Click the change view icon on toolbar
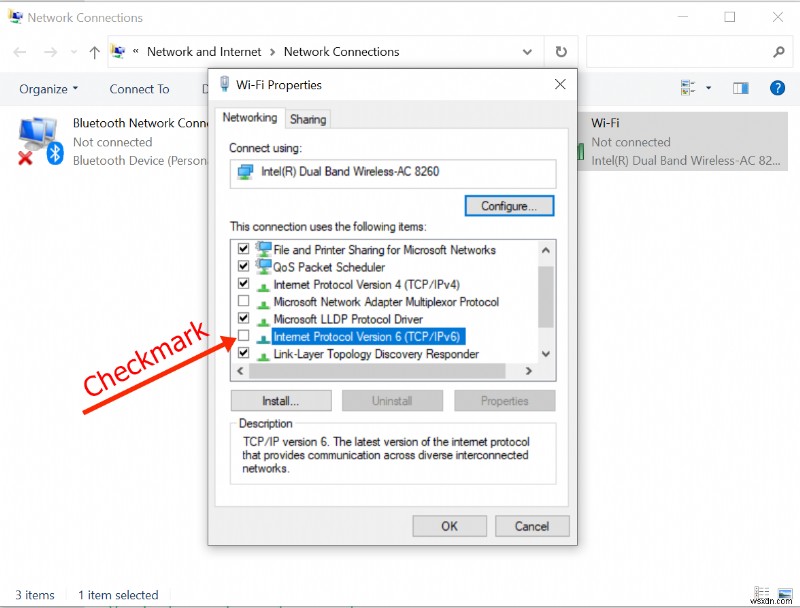 tap(685, 88)
